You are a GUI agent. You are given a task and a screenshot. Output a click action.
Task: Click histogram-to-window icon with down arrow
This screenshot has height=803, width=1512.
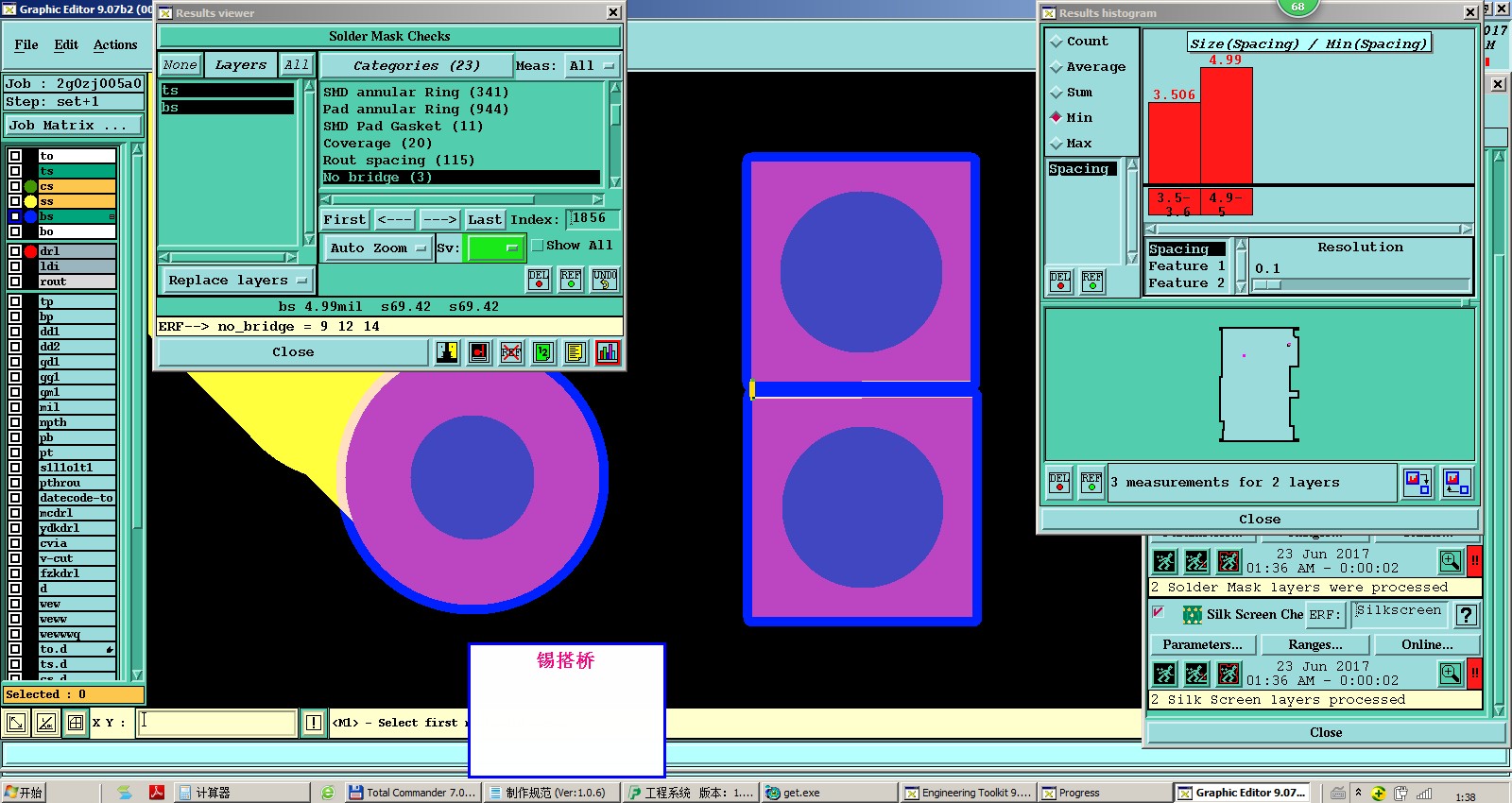pos(1417,483)
